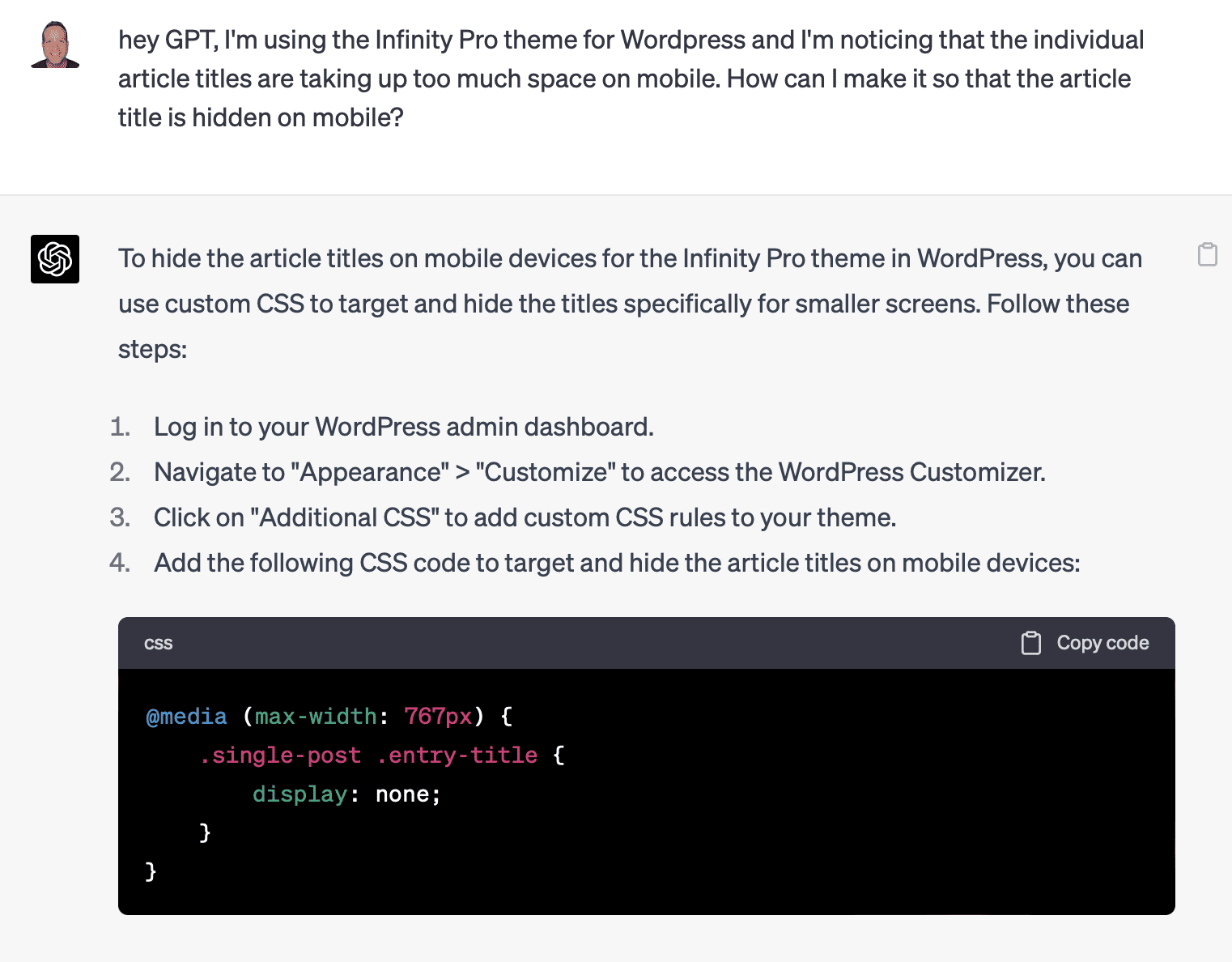Click step 4 'Add the following CSS code'

click(x=617, y=563)
